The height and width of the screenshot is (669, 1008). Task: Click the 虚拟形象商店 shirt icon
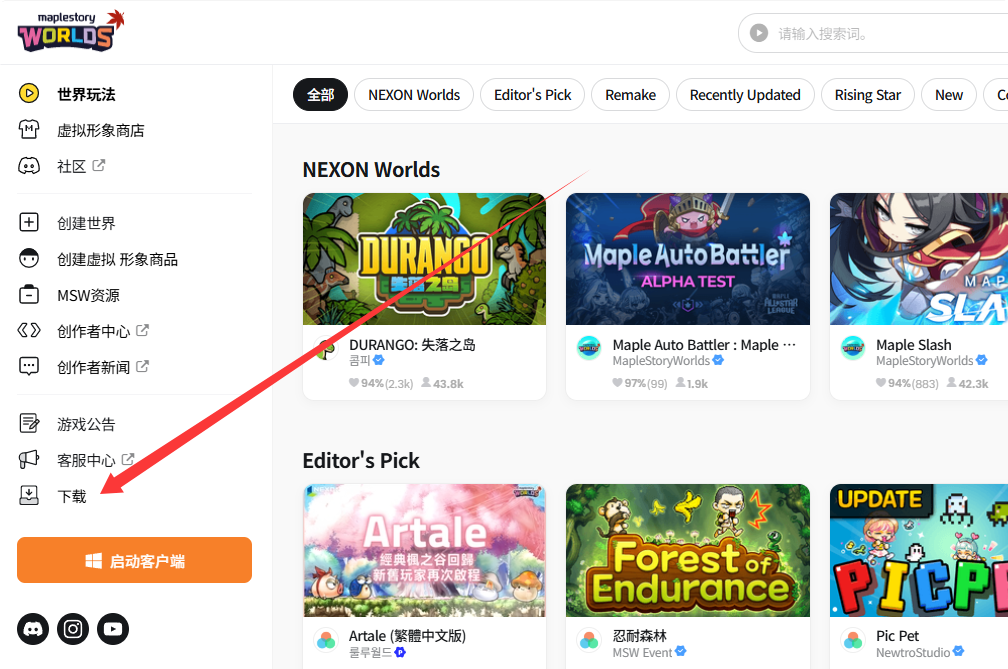[29, 130]
